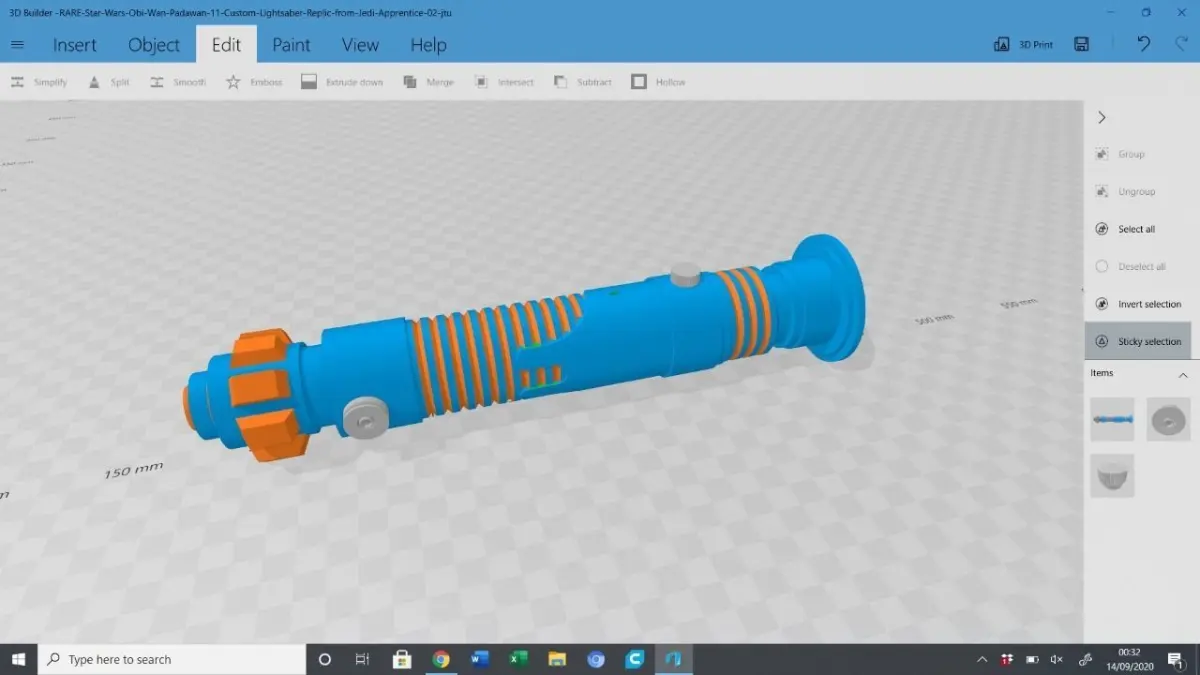Image resolution: width=1200 pixels, height=675 pixels.
Task: Open Task View on taskbar
Action: pos(363,659)
